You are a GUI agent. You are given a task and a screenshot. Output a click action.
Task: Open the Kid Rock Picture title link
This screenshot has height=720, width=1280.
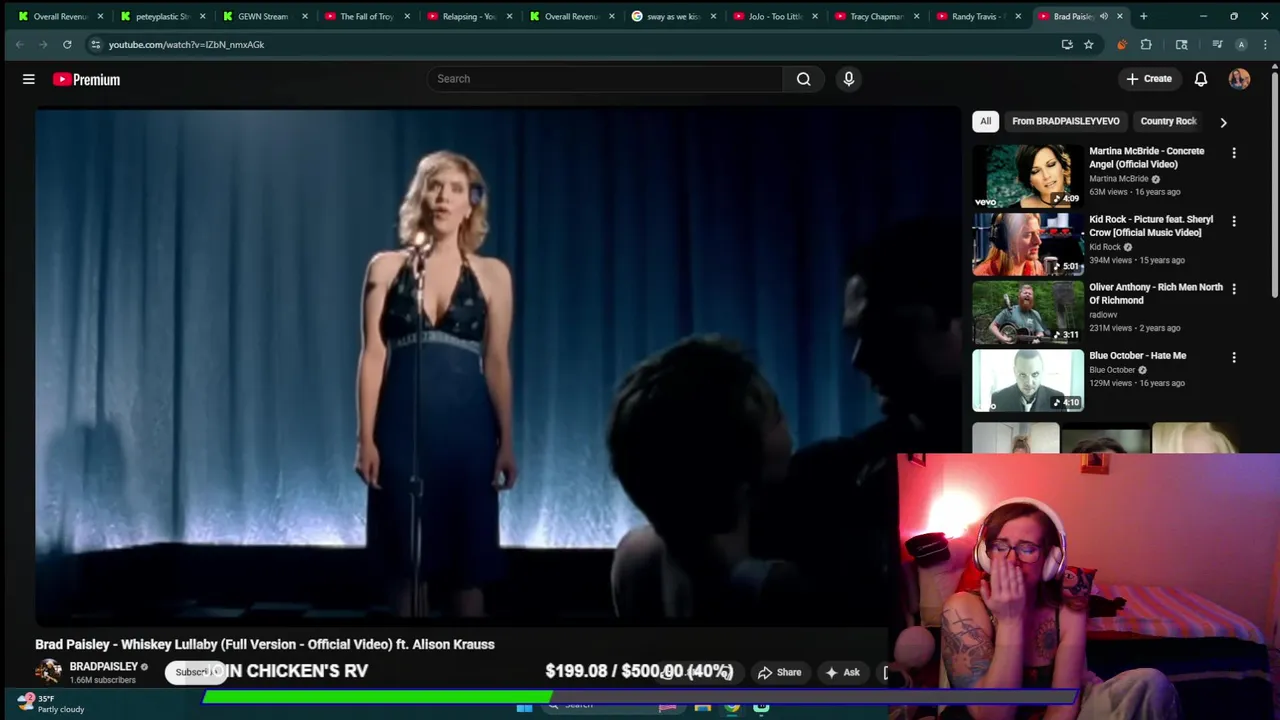click(x=1151, y=225)
